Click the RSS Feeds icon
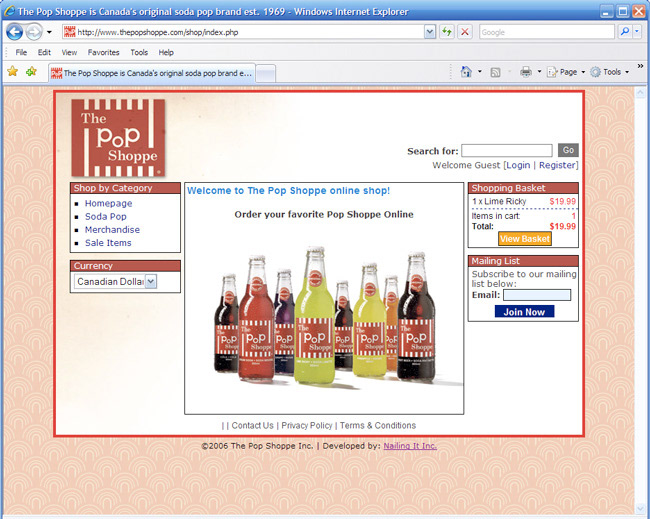The width and height of the screenshot is (650, 519). pyautogui.click(x=495, y=72)
